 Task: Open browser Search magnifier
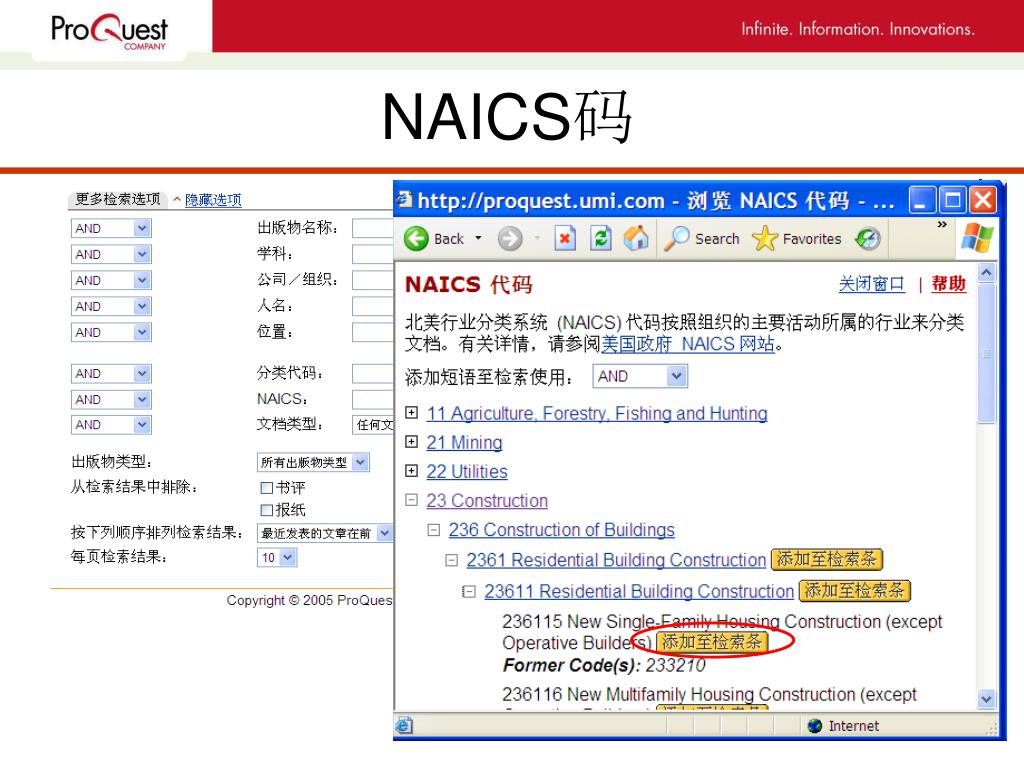pyautogui.click(x=701, y=239)
